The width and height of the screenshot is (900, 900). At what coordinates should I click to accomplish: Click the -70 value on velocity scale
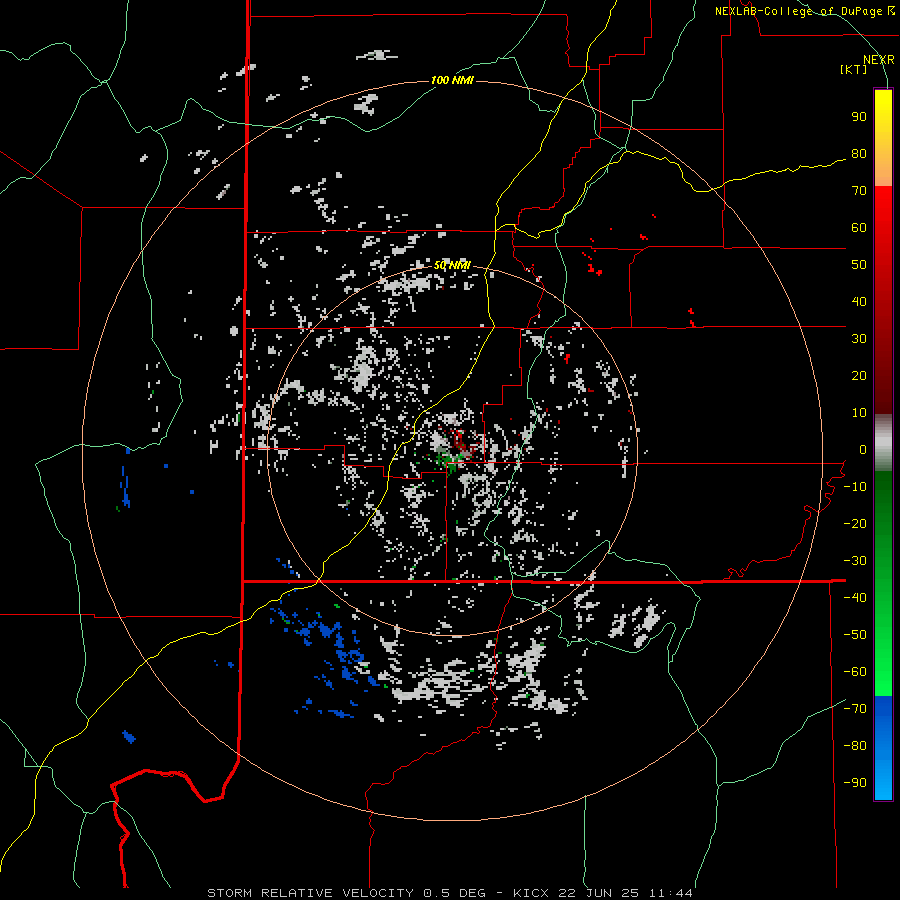point(855,709)
